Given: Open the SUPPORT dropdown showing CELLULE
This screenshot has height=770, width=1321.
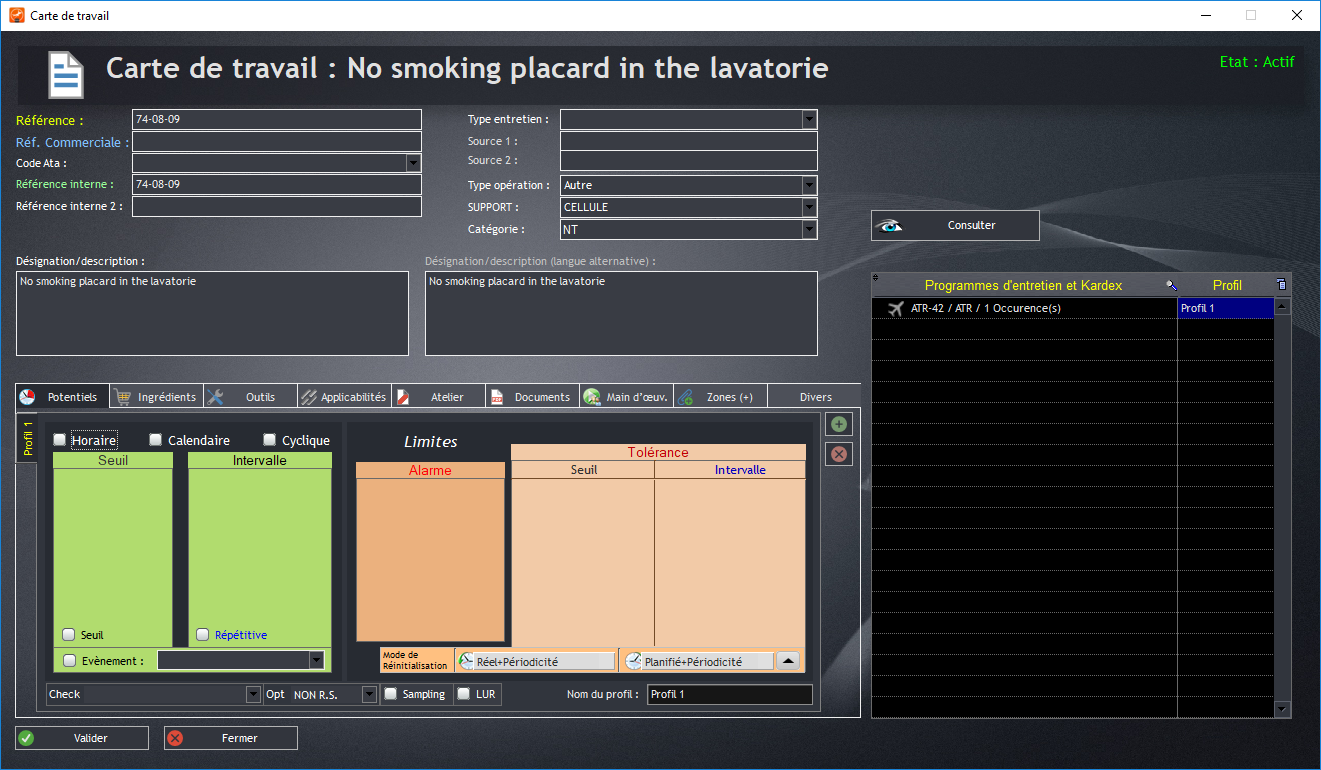Looking at the screenshot, I should [x=810, y=207].
